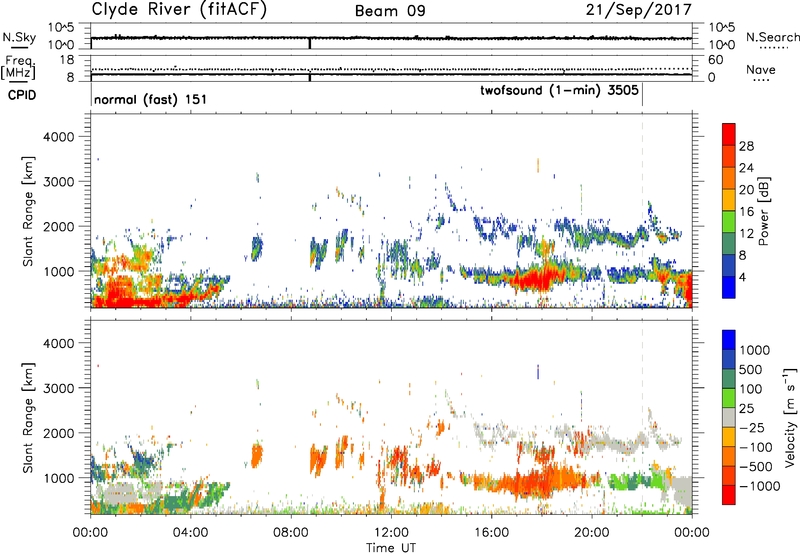Click the 'N.Search' legend label
Image resolution: width=800 pixels, height=554 pixels.
click(x=772, y=37)
